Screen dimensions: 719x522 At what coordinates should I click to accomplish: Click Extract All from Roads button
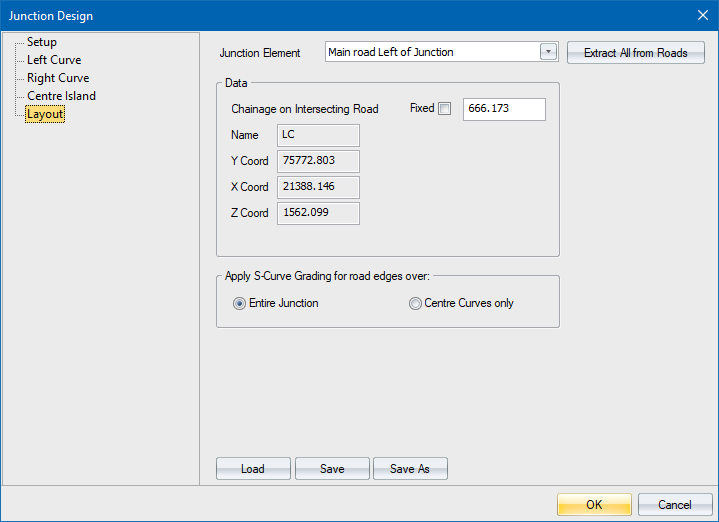click(635, 52)
